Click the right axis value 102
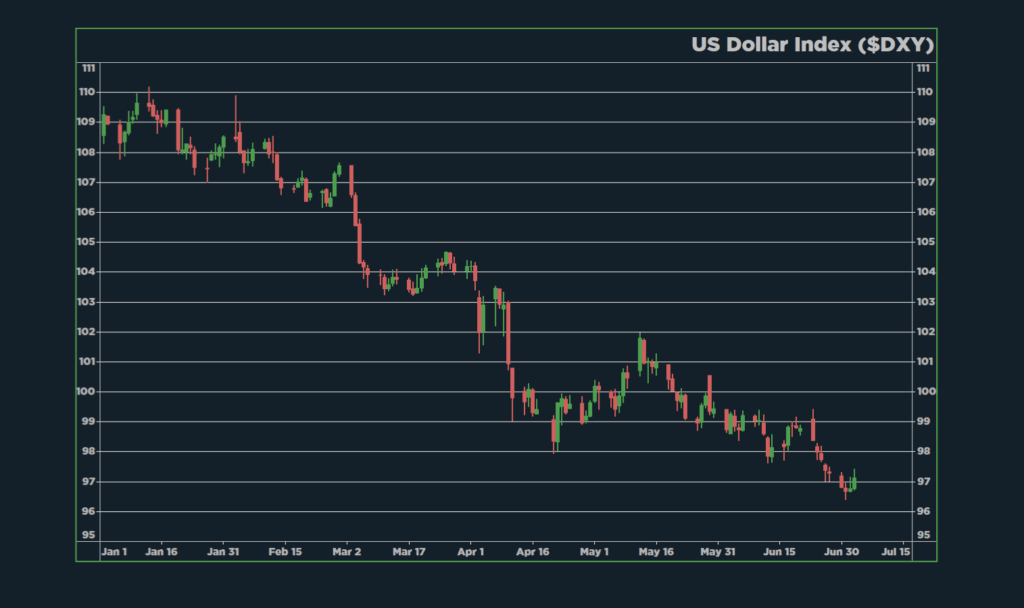 point(926,332)
